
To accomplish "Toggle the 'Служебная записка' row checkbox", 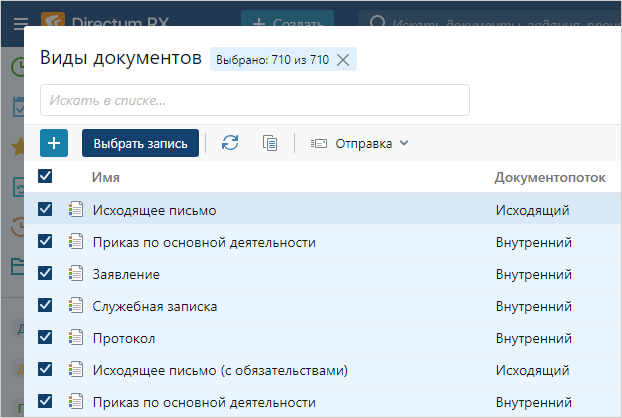I will (x=45, y=306).
